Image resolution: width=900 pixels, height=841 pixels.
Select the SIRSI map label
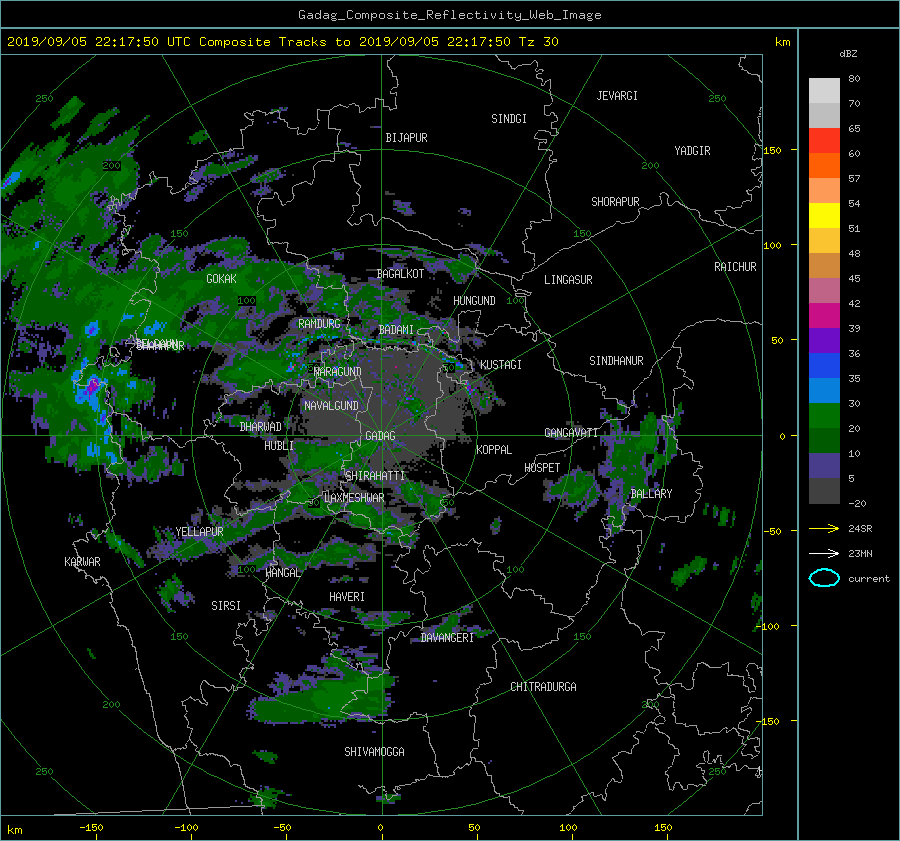point(226,606)
